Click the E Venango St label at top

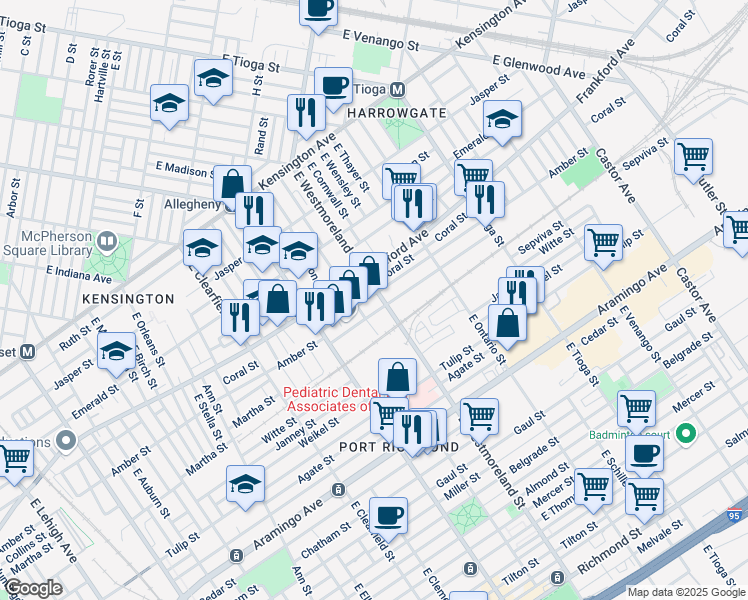click(381, 40)
